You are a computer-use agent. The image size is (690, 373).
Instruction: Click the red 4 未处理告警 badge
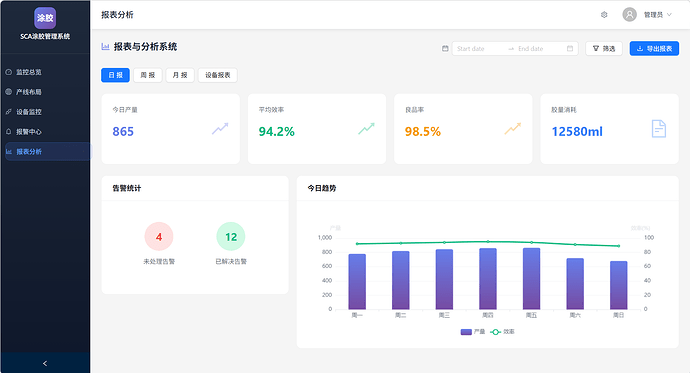click(159, 237)
